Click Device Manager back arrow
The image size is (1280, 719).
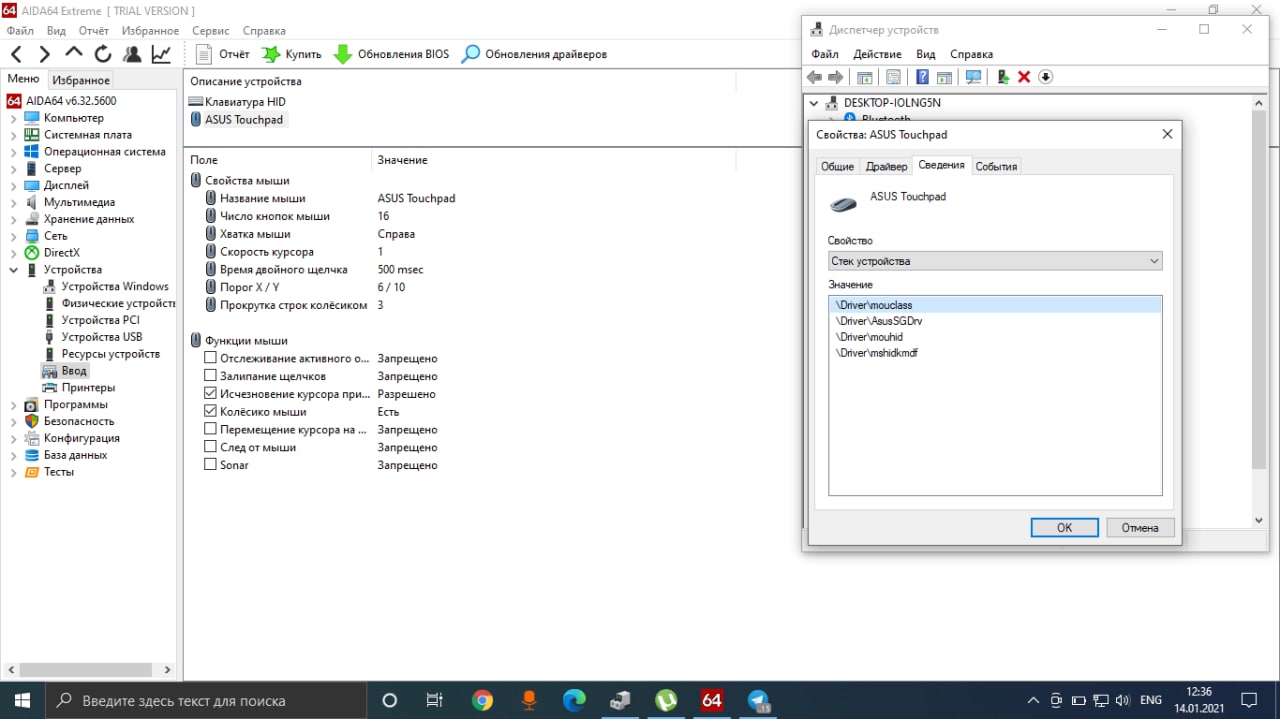coord(814,77)
